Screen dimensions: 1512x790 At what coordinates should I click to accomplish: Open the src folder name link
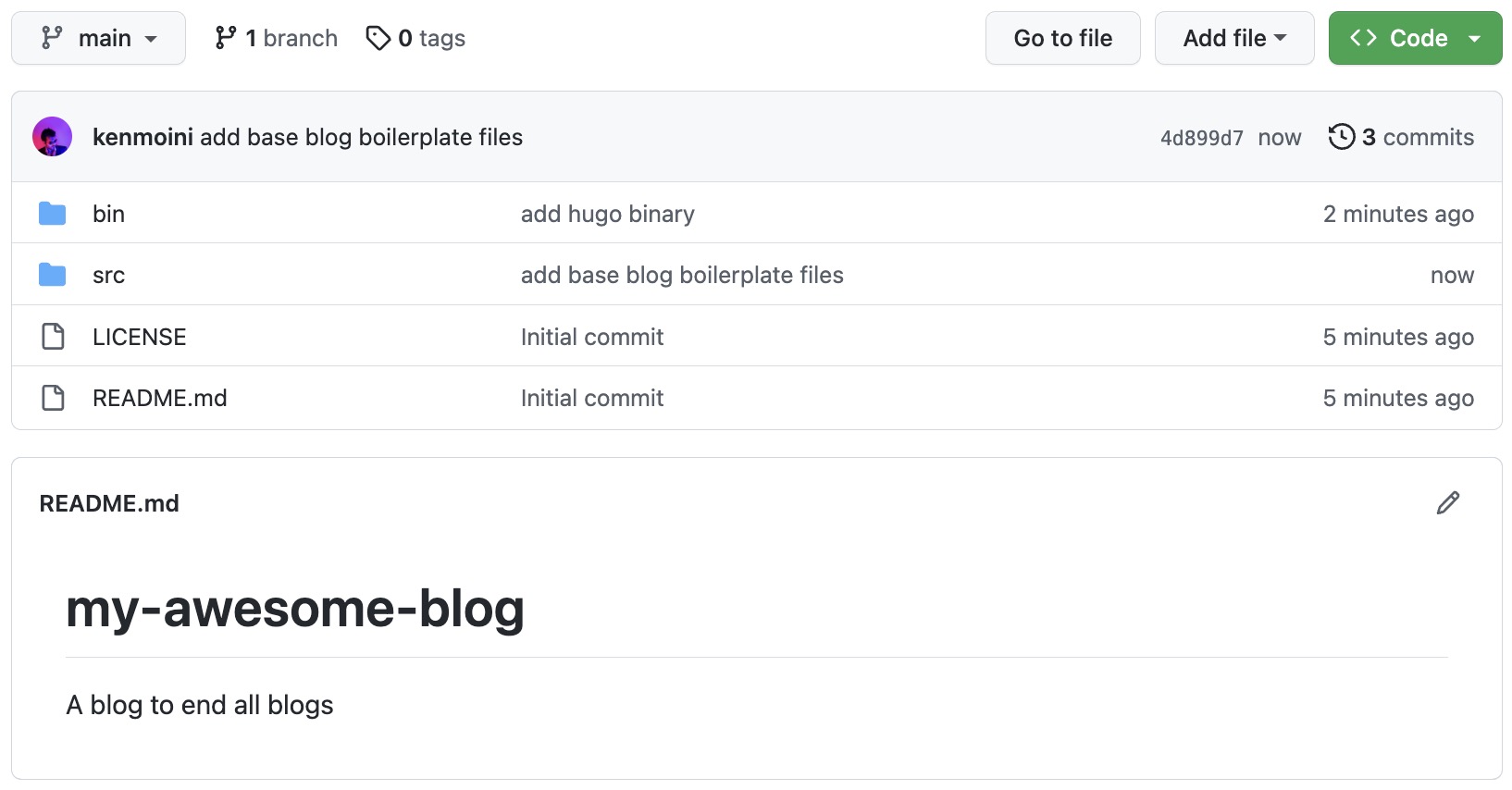[x=108, y=275]
